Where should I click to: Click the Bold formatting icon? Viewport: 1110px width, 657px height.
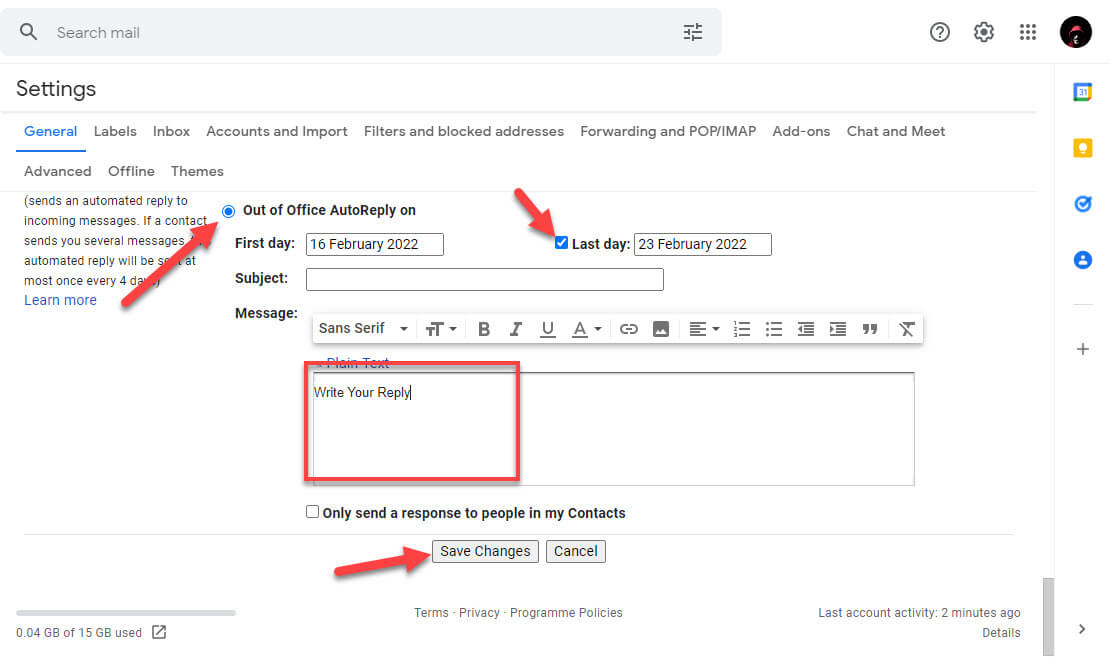484,329
